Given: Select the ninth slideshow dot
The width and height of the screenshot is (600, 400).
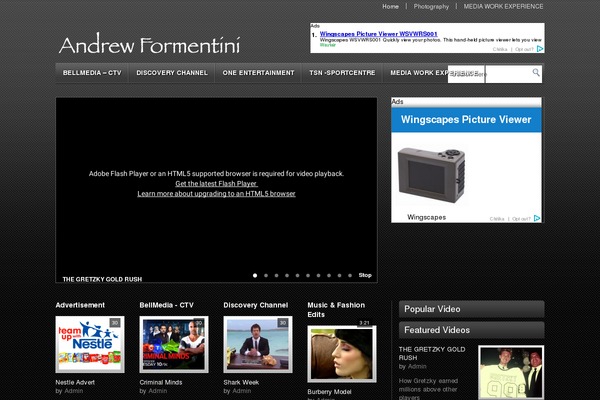Looking at the screenshot, I should click(x=339, y=276).
